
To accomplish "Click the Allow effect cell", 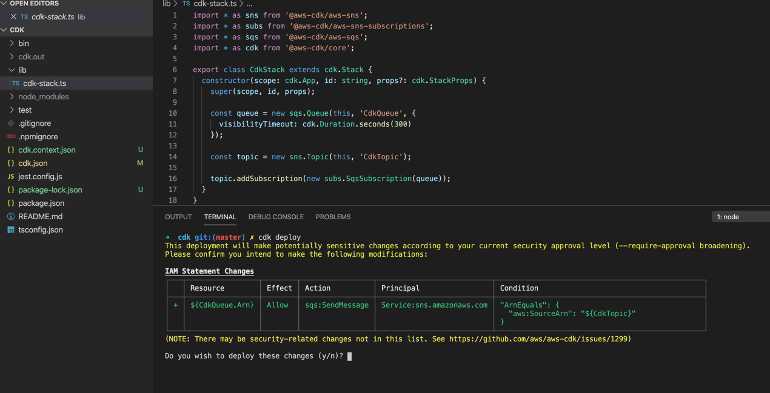I will 277,305.
